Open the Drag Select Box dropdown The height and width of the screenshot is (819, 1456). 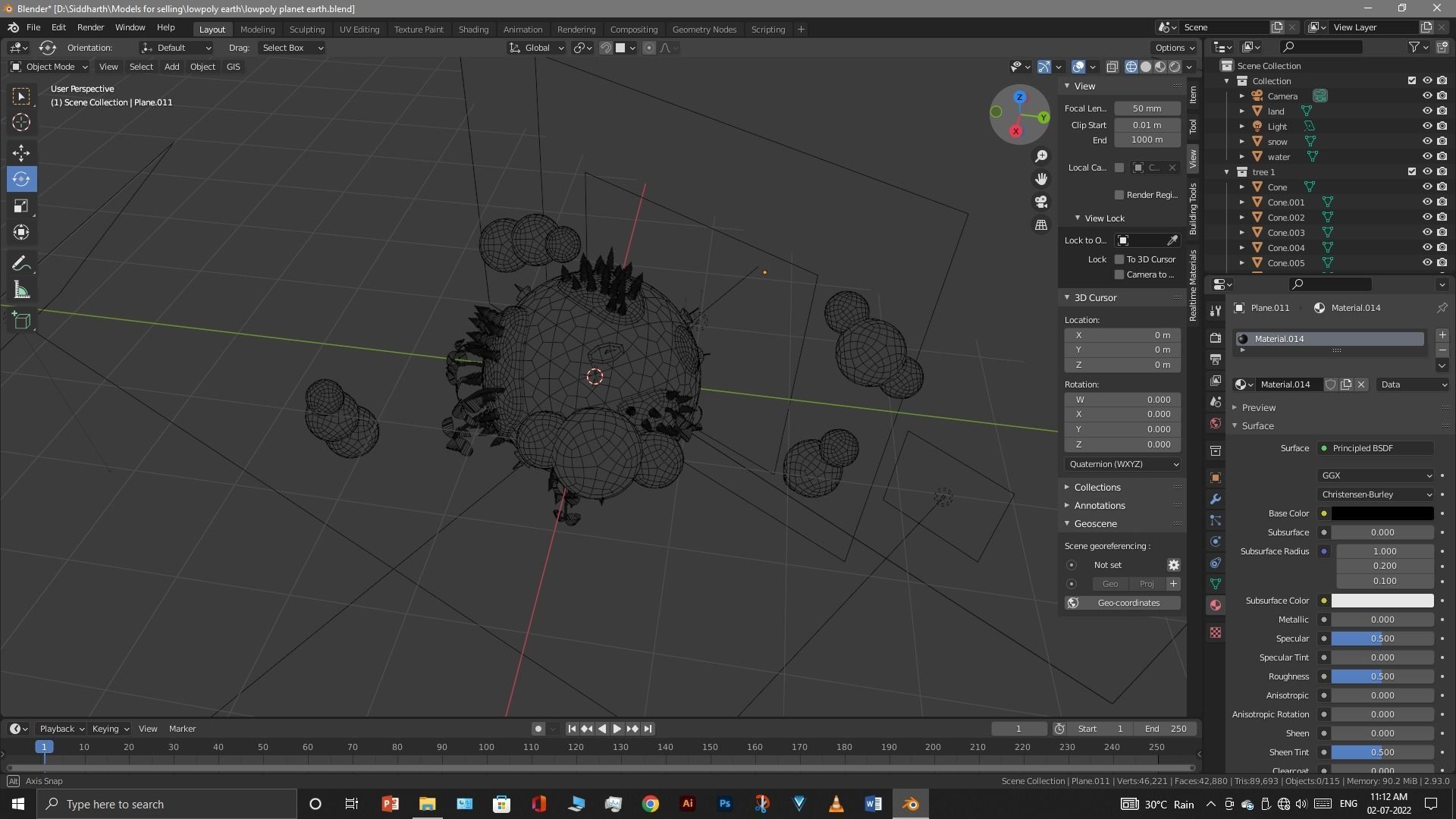click(x=292, y=48)
